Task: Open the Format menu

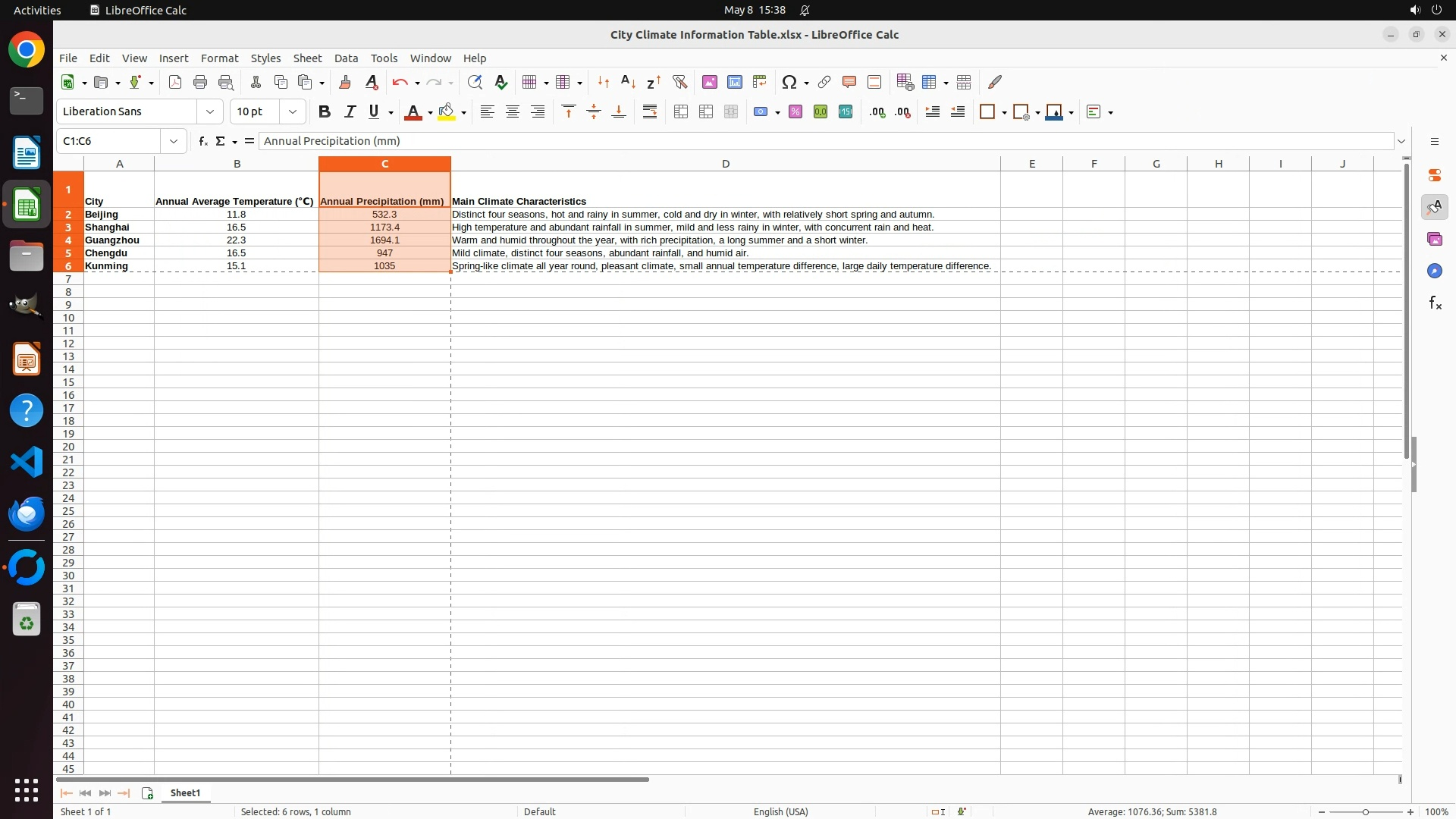Action: coord(219,58)
